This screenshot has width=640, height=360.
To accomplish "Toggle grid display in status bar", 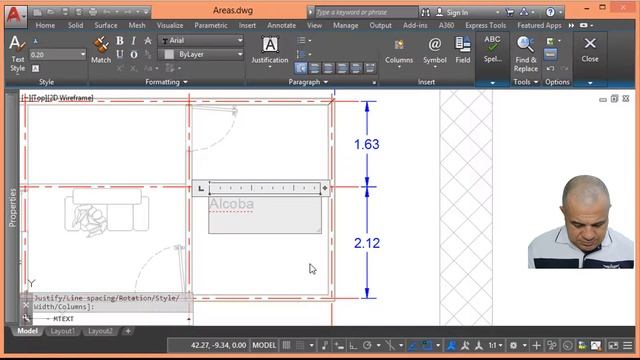I will (287, 346).
